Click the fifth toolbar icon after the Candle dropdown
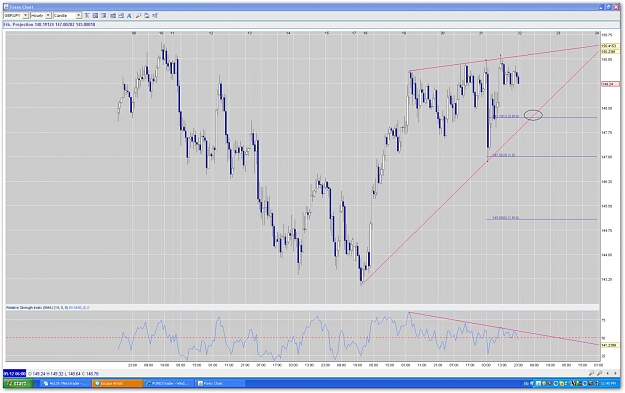Image resolution: width=625 pixels, height=393 pixels. click(x=121, y=15)
